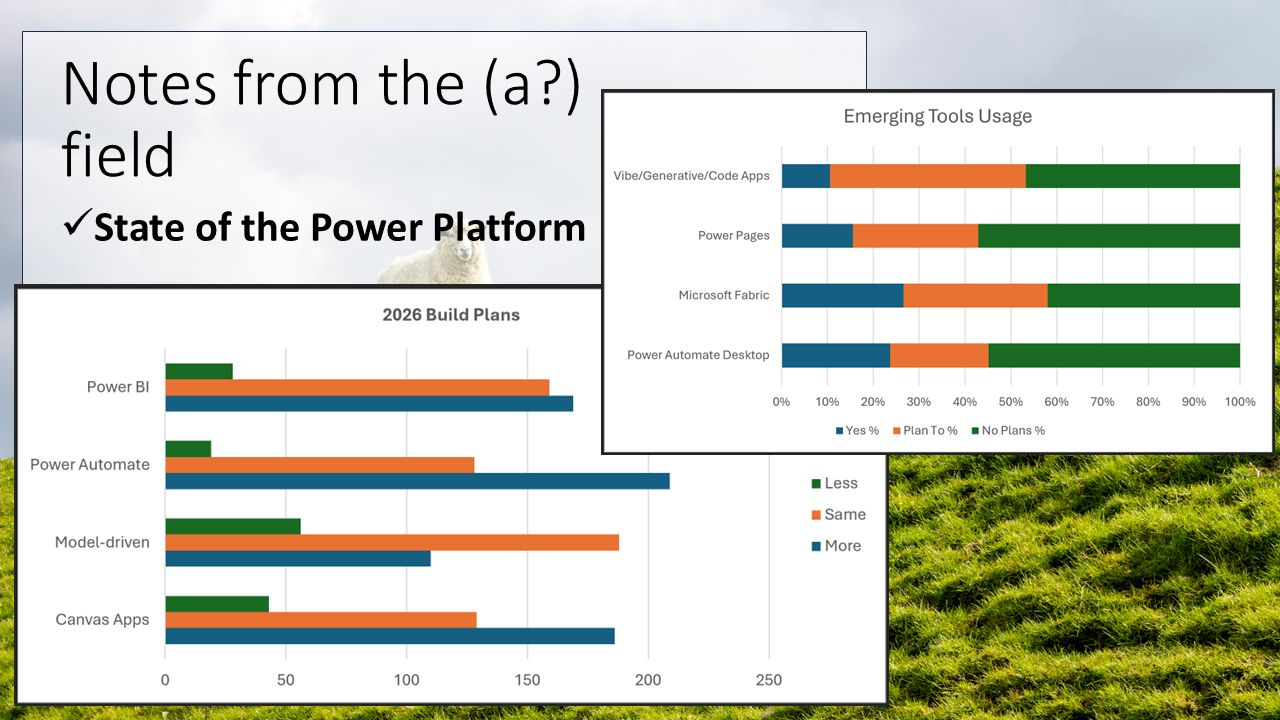
Task: Click the slide title 'Notes from the (a?) field'
Action: click(321, 120)
